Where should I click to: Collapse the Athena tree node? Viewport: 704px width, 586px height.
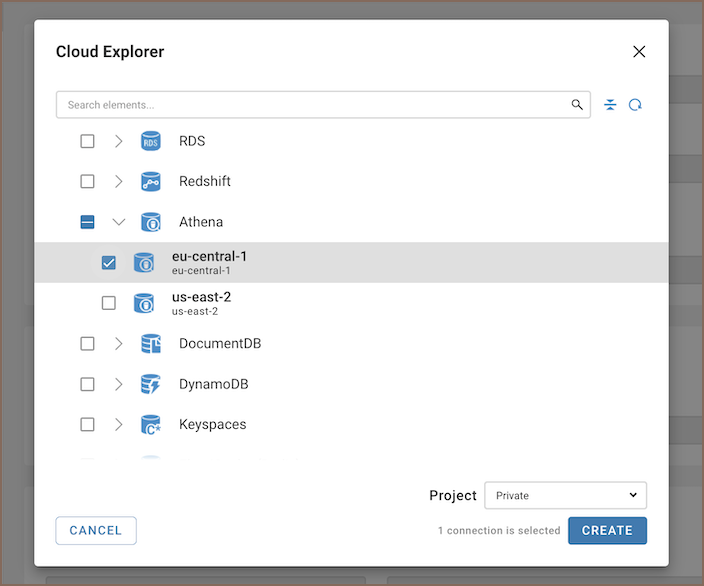point(119,222)
